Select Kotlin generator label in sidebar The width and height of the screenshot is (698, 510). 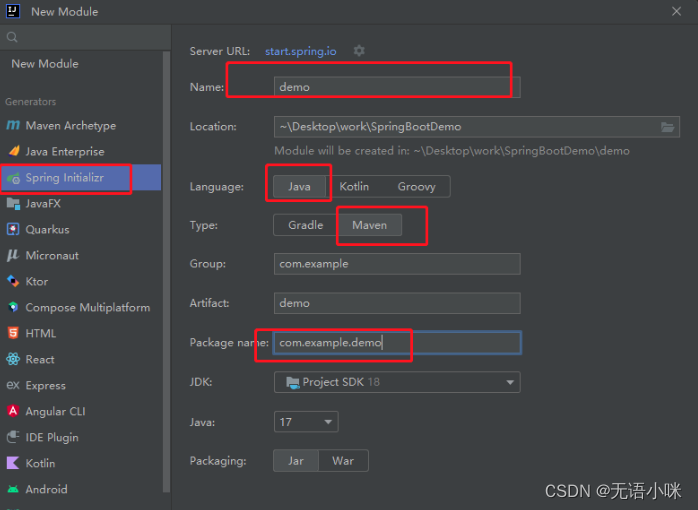click(40, 463)
